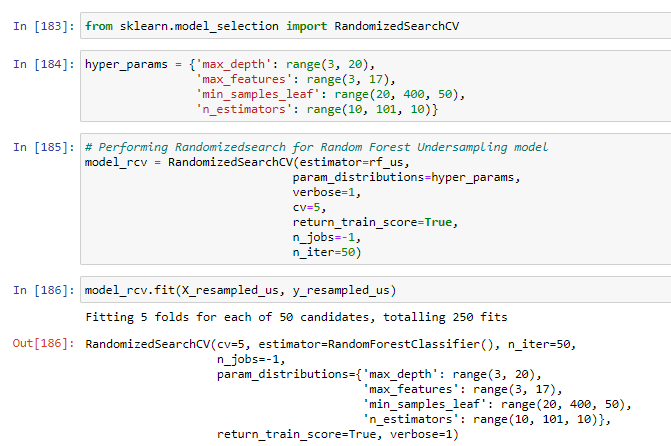Image resolution: width=671 pixels, height=446 pixels.
Task: Click 'return_train_score=True, verbose=1' output line
Action: (x=338, y=434)
